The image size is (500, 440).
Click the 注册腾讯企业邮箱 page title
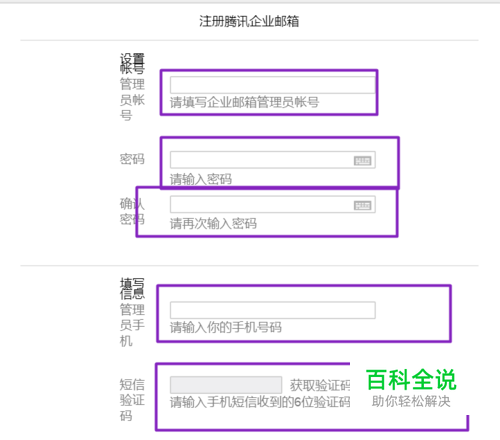(x=249, y=21)
